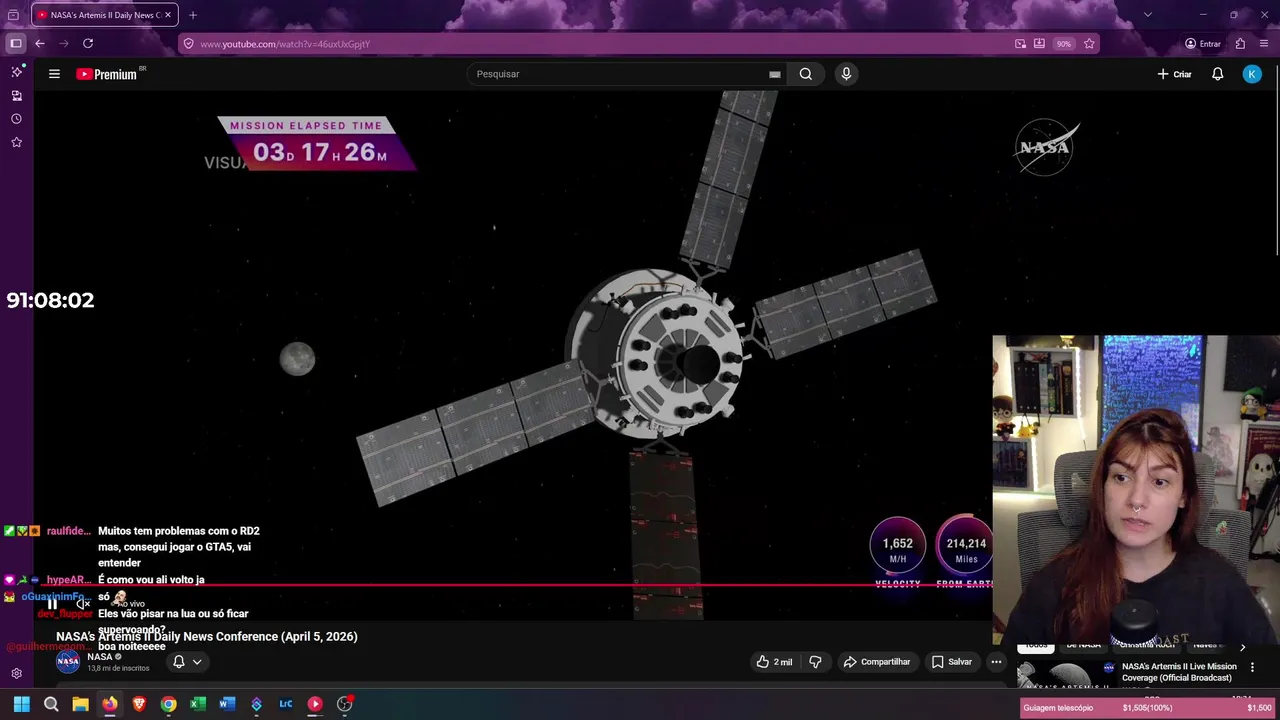Dislike the video with thumbs down
The image size is (1280, 720).
tap(815, 662)
